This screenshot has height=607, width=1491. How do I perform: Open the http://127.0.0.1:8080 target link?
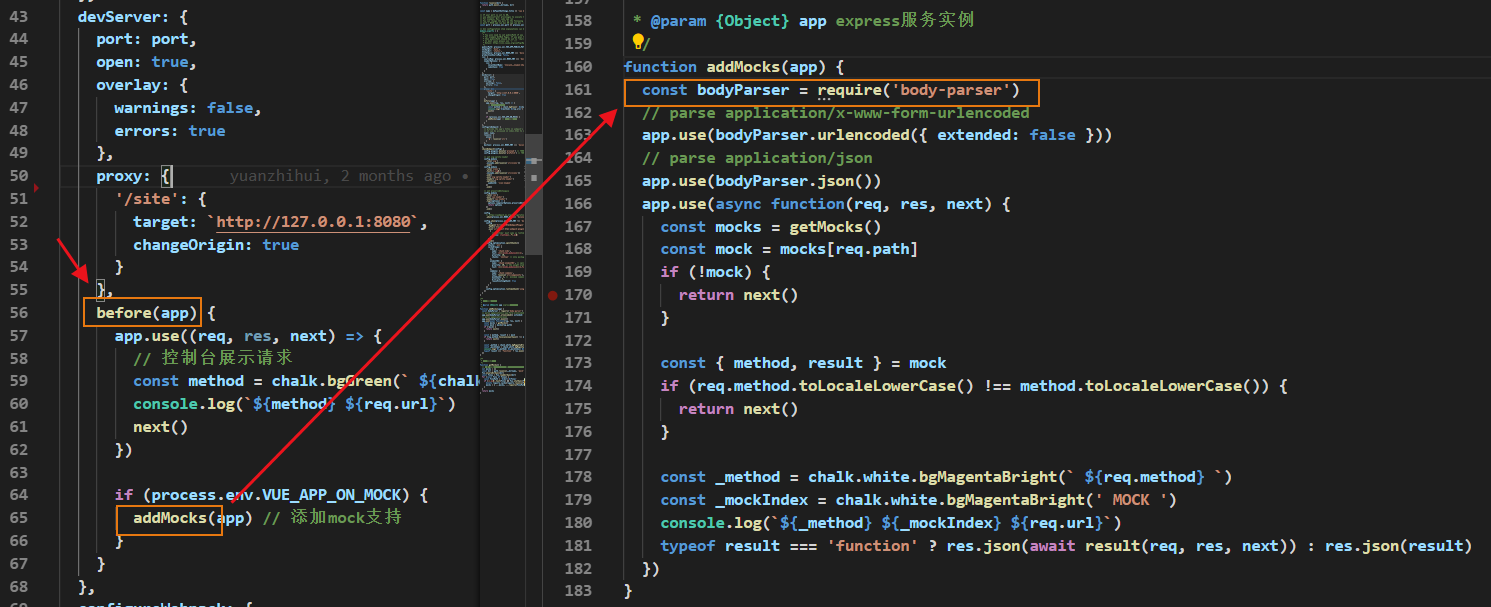coord(313,222)
